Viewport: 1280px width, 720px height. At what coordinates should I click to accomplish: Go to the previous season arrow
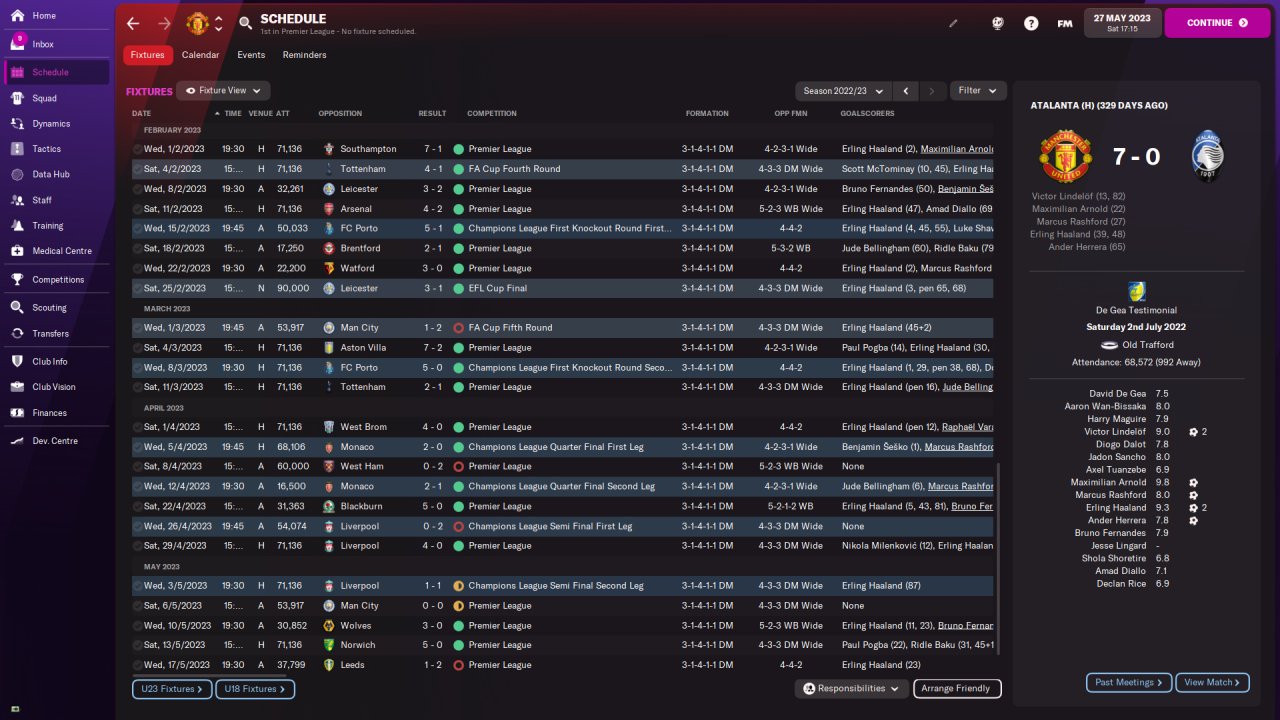coord(905,91)
